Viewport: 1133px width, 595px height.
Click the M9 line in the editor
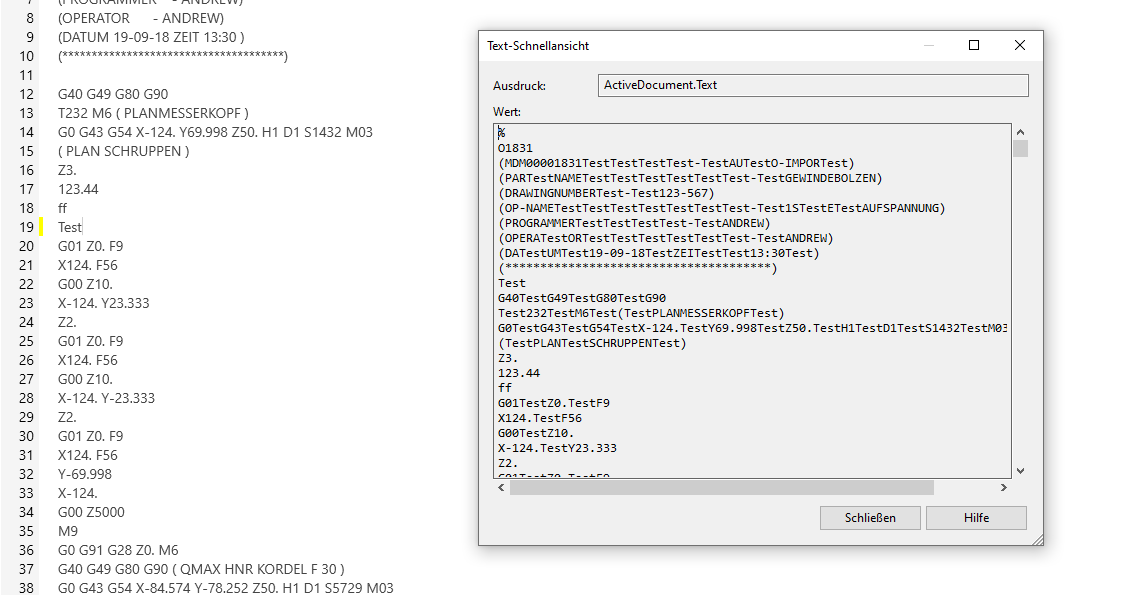point(68,531)
